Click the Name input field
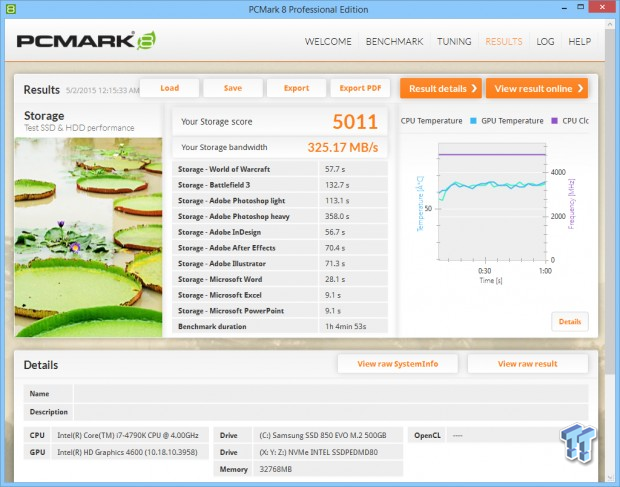 [331, 394]
